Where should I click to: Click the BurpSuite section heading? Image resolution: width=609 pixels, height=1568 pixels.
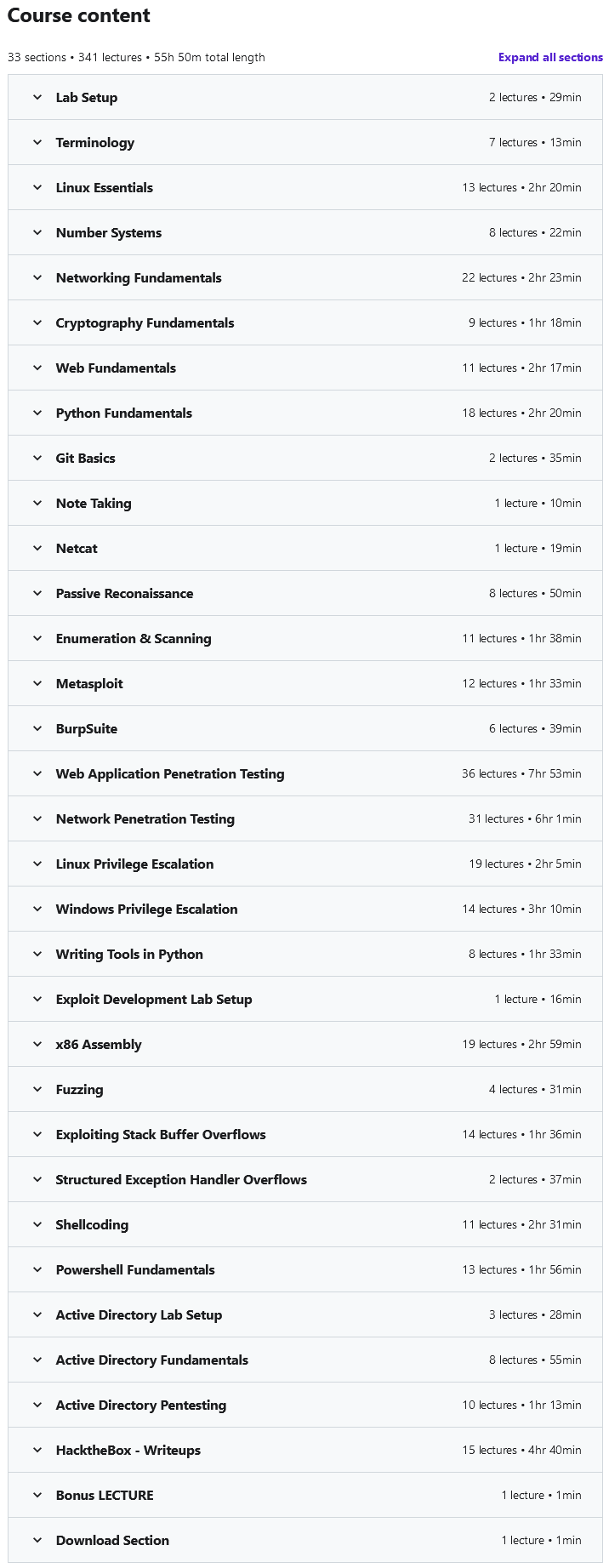pyautogui.click(x=87, y=728)
